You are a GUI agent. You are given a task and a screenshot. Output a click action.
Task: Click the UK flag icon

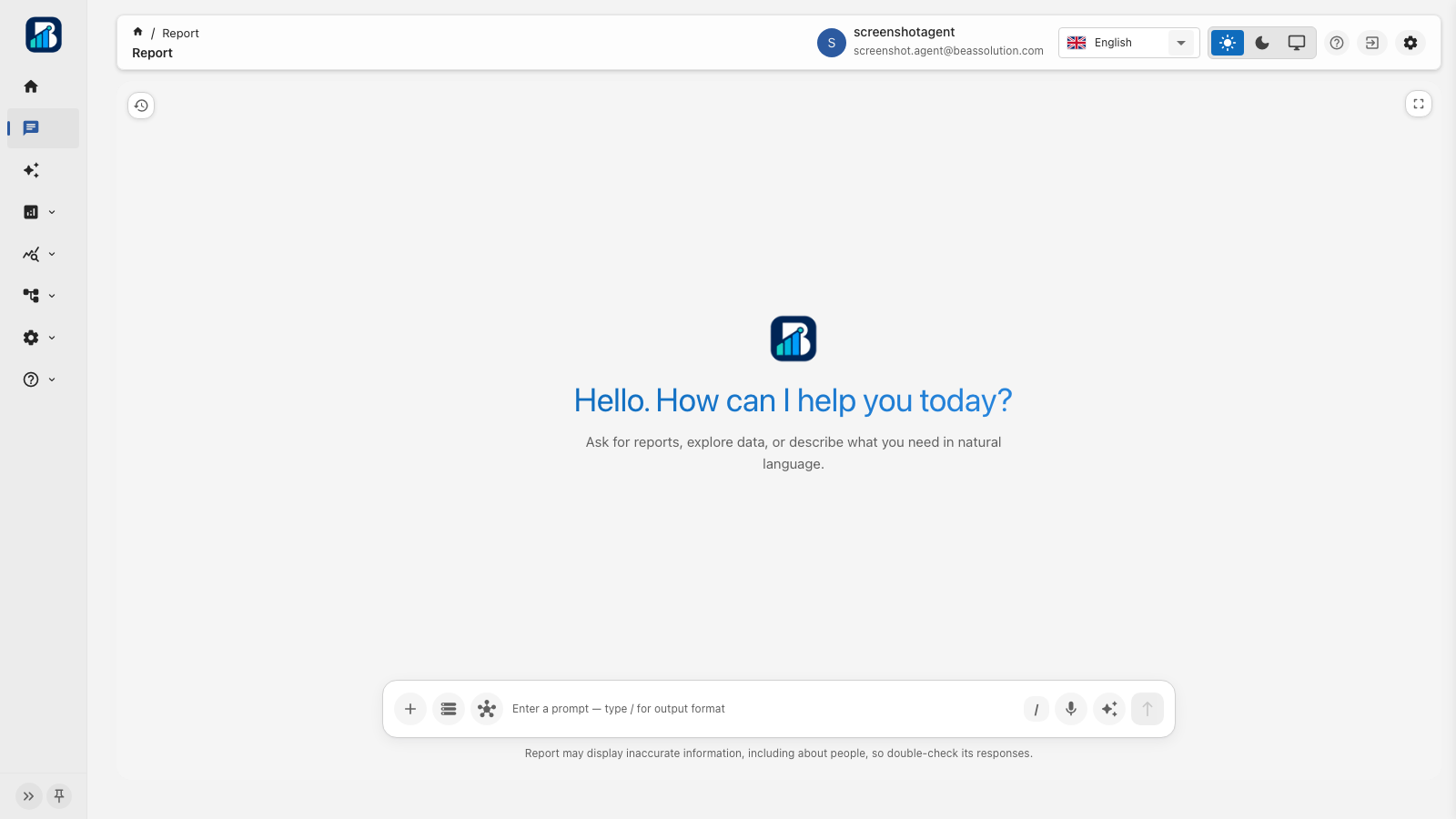click(x=1077, y=43)
